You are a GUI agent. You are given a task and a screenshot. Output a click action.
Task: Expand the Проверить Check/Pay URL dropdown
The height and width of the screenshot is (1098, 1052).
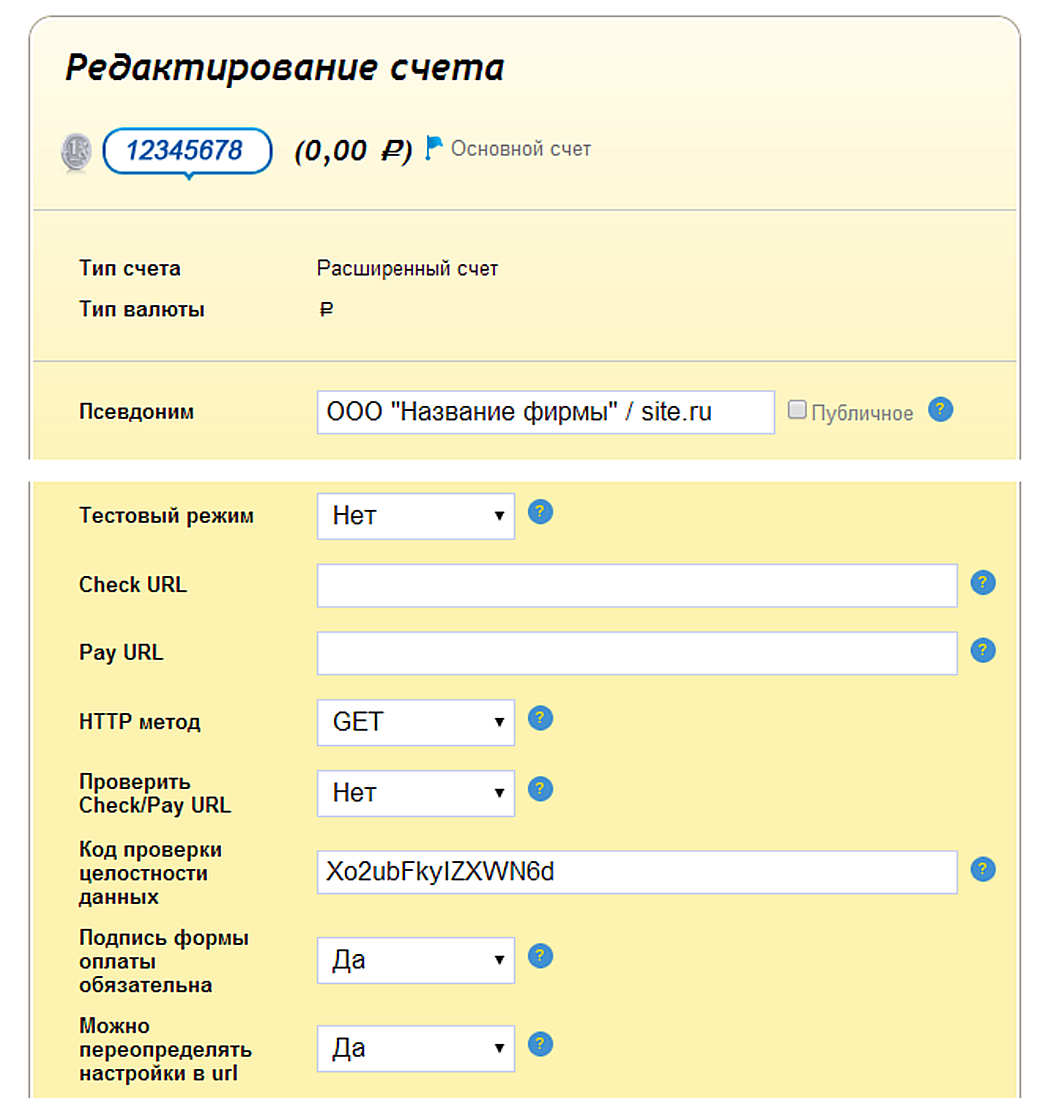coord(416,793)
